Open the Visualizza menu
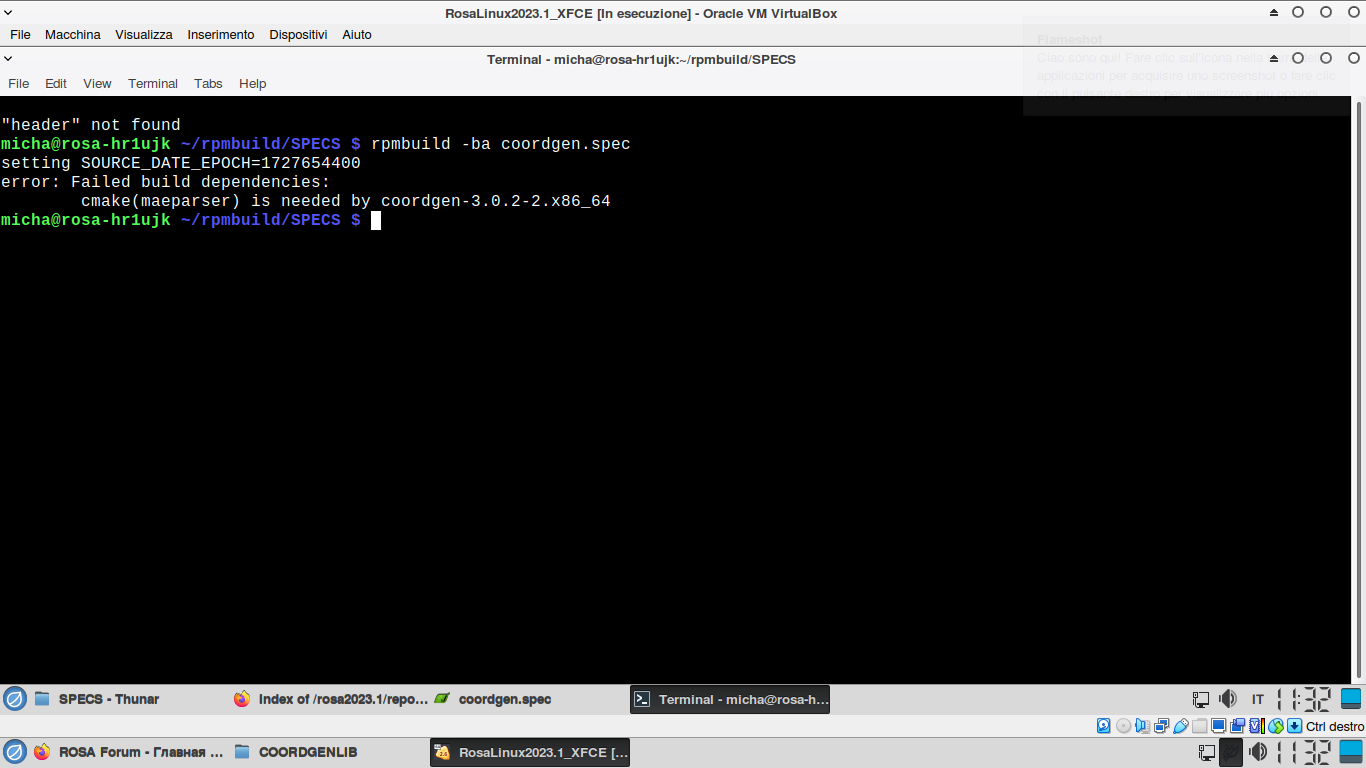The image size is (1366, 768). (144, 34)
